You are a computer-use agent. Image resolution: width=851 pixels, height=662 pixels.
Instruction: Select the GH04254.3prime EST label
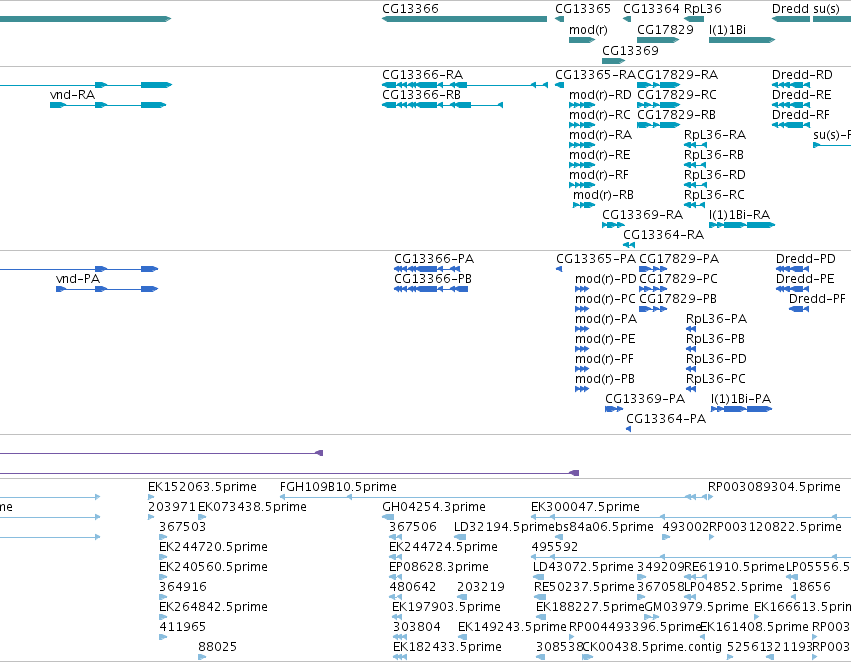[434, 507]
